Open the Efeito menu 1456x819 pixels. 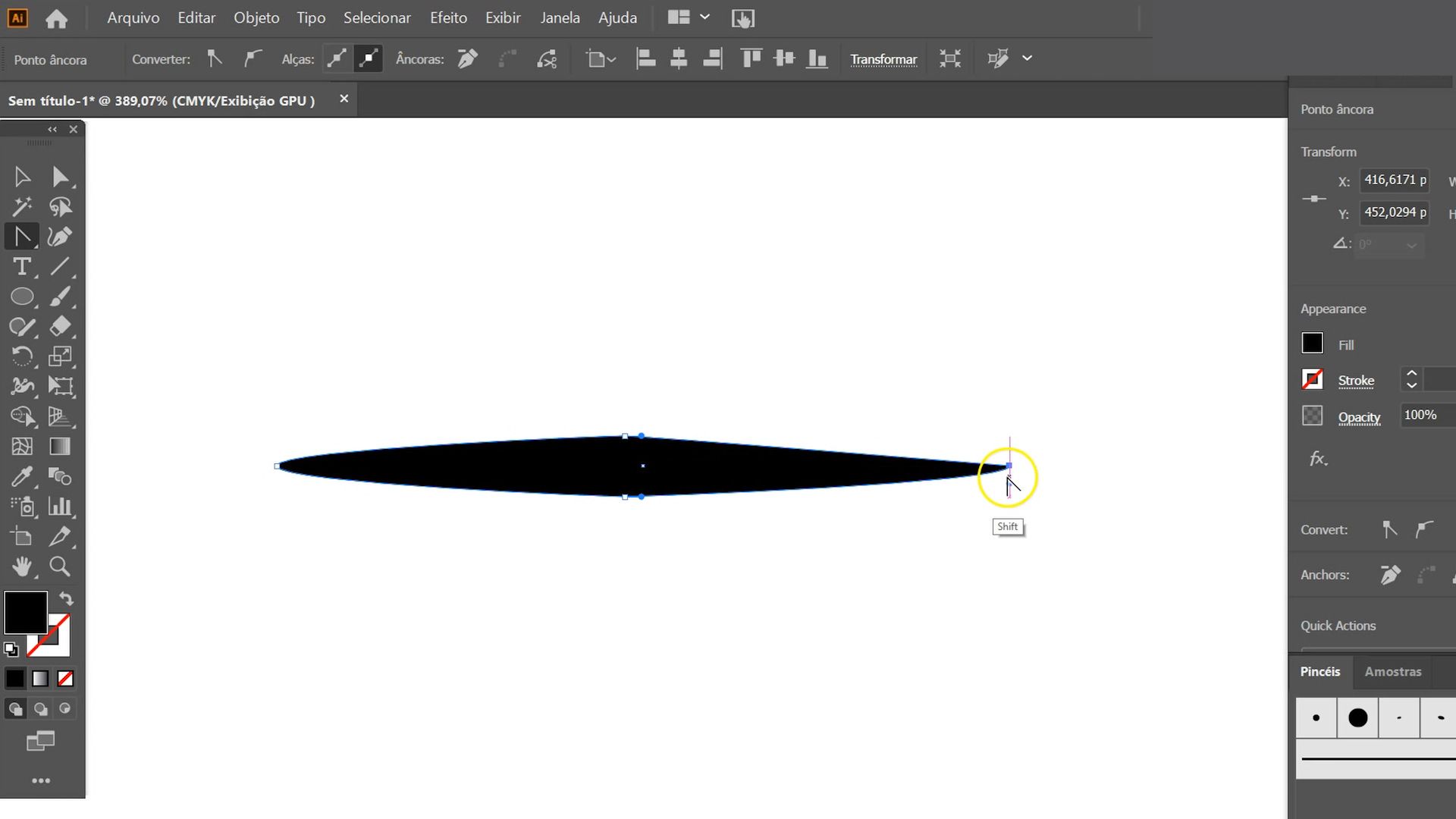tap(448, 17)
